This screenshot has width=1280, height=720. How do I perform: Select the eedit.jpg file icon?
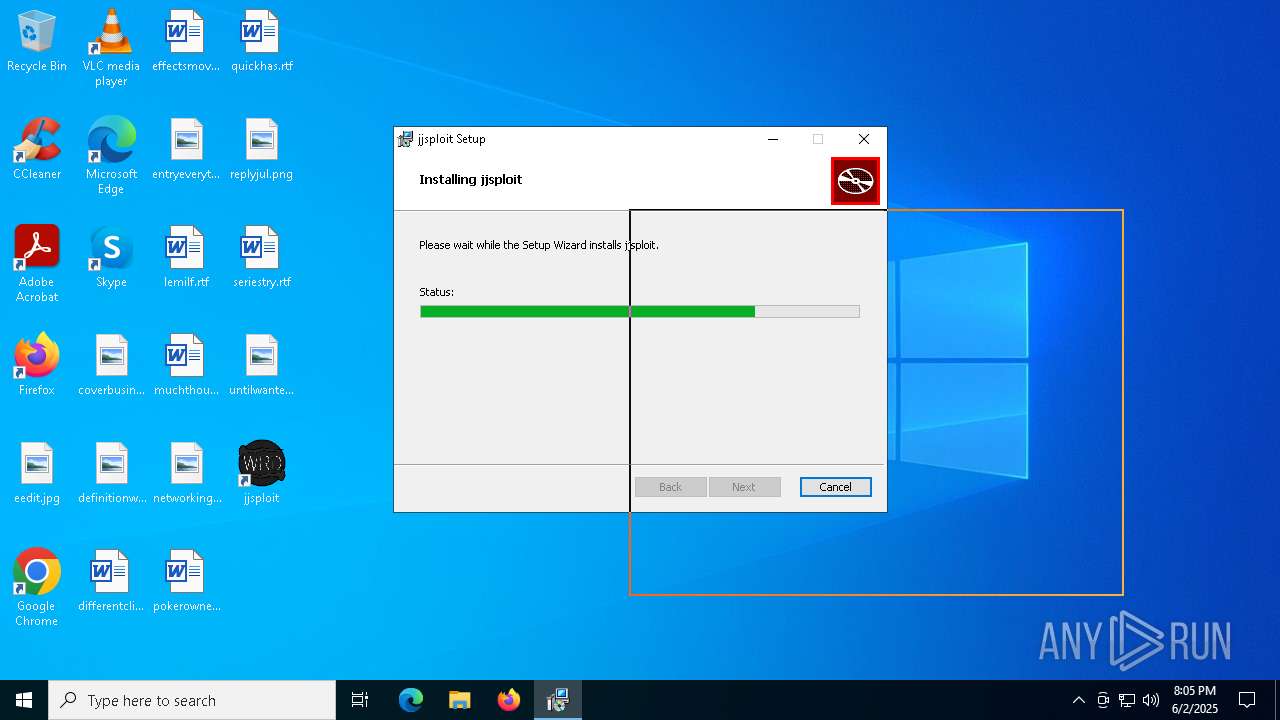click(37, 473)
